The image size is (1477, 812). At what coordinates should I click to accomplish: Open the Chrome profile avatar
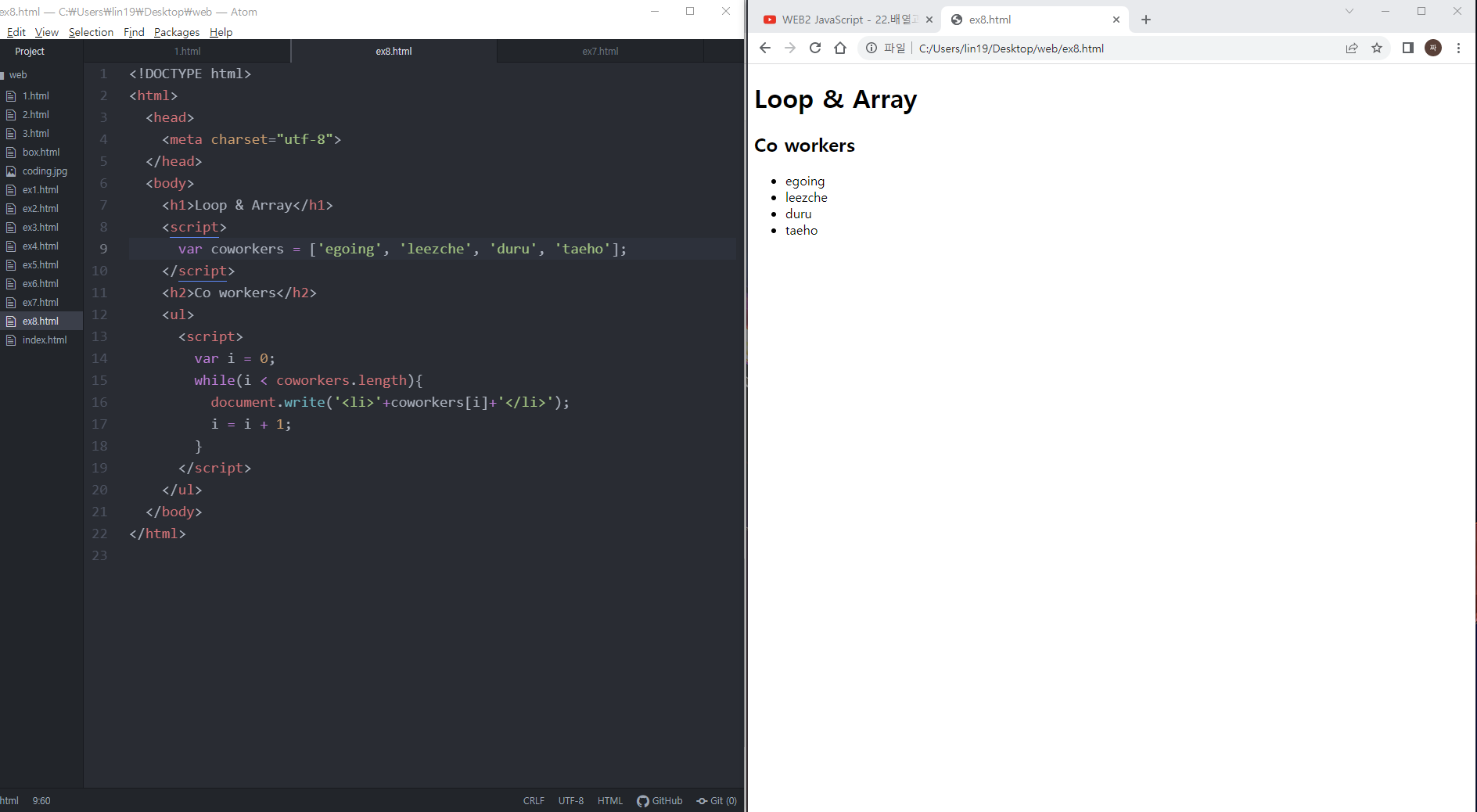(x=1433, y=49)
